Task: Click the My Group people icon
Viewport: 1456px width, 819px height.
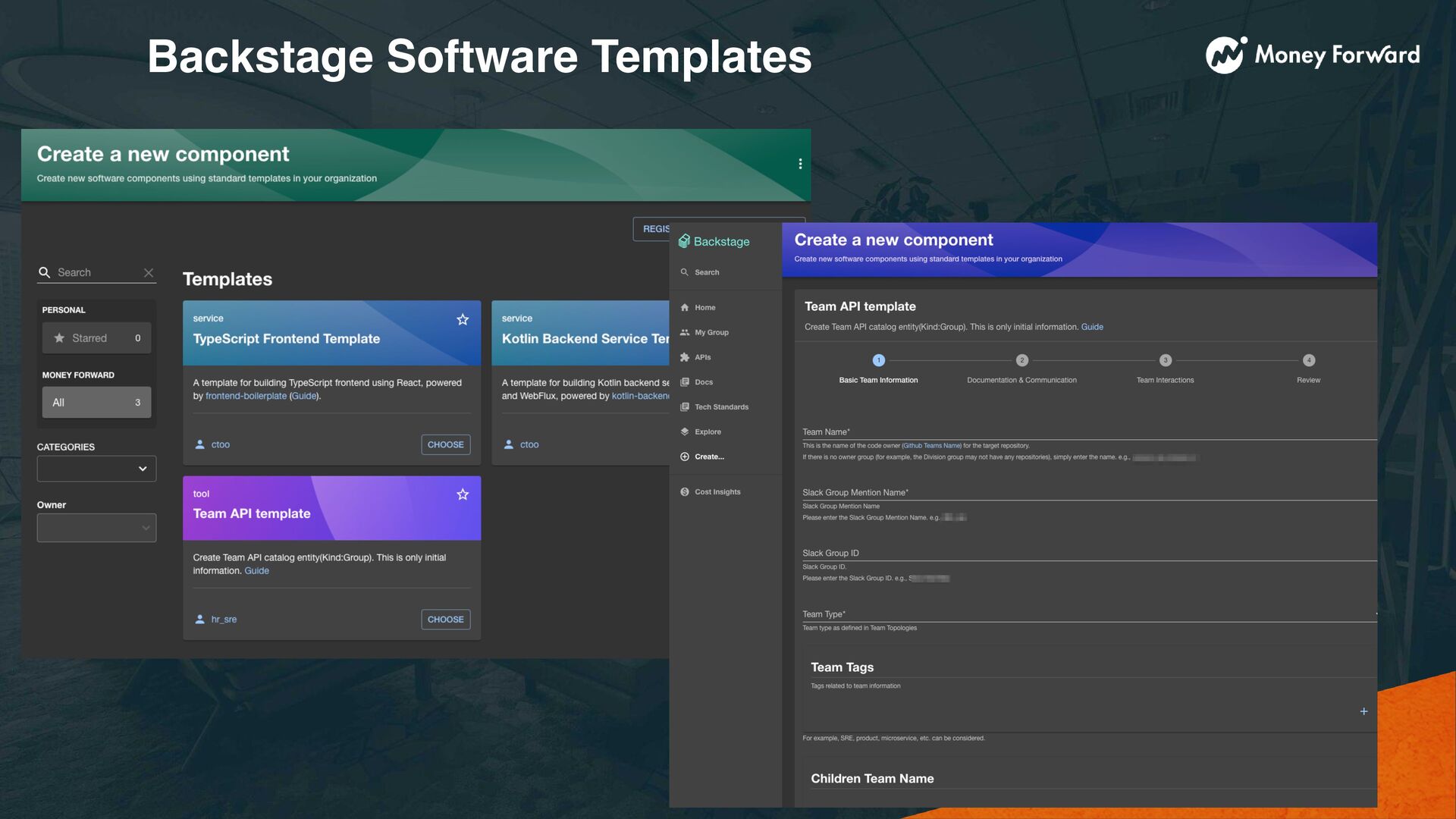Action: click(685, 332)
